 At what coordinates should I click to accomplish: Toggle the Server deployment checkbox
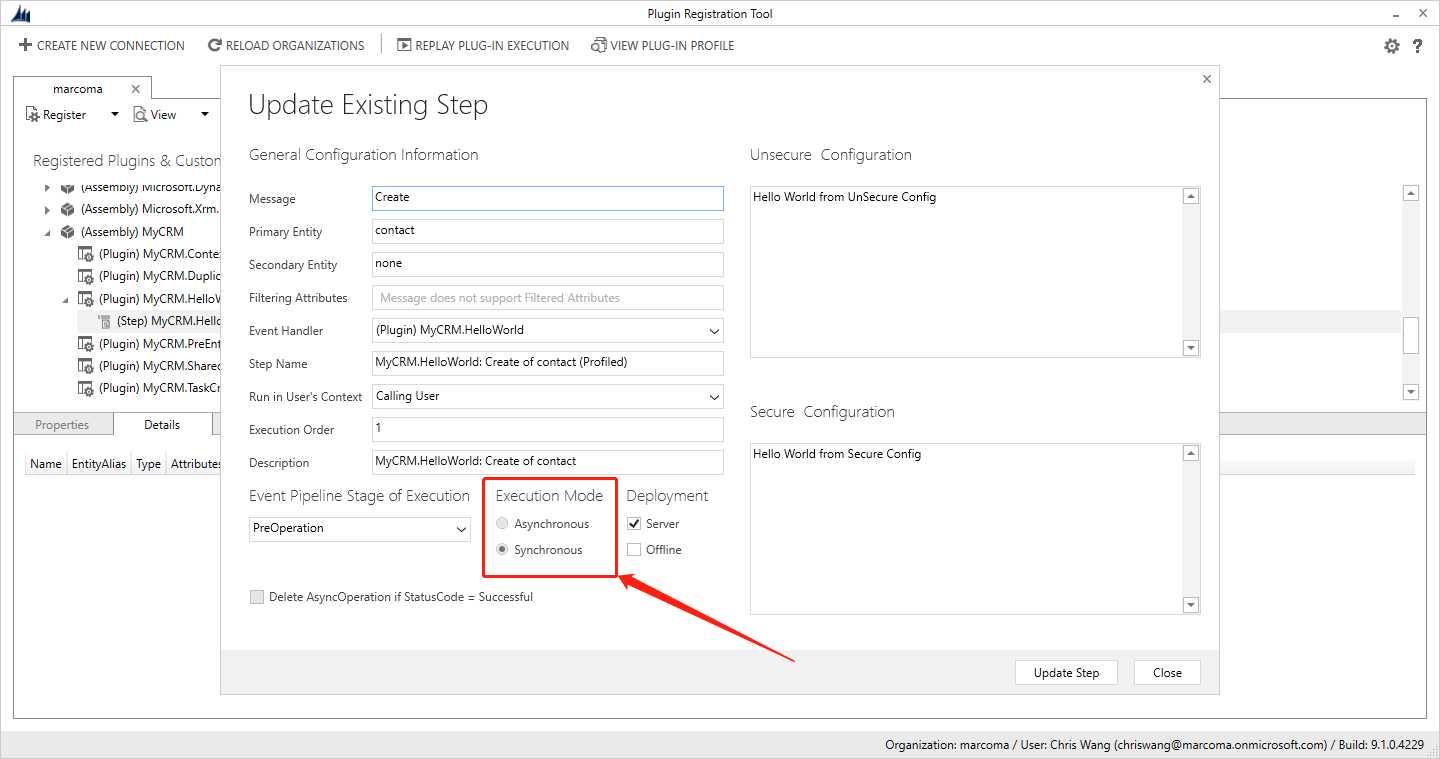click(x=634, y=524)
